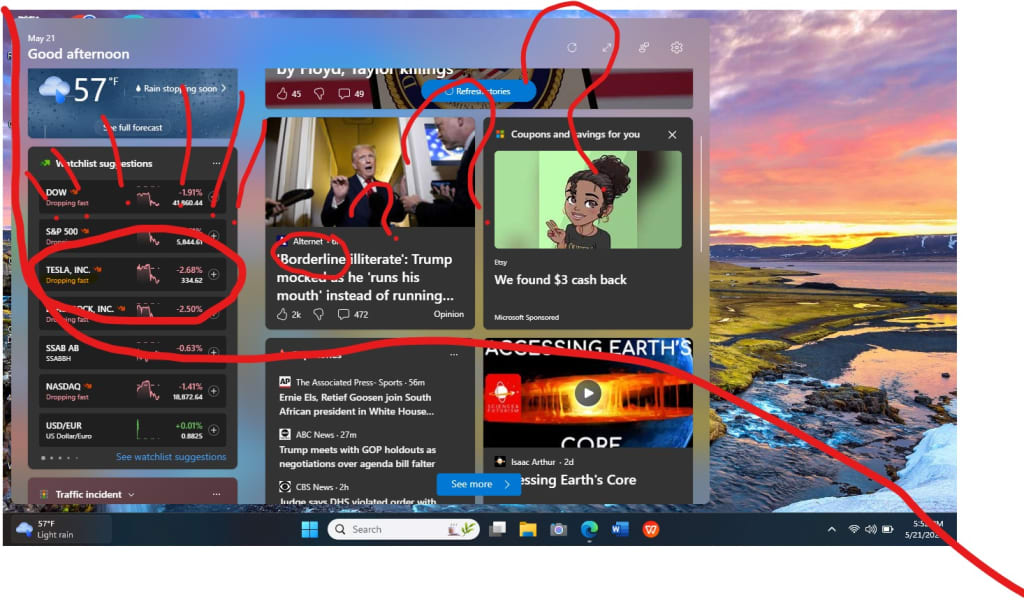Click The Associated Press source icon
This screenshot has width=1024, height=613.
pos(285,382)
